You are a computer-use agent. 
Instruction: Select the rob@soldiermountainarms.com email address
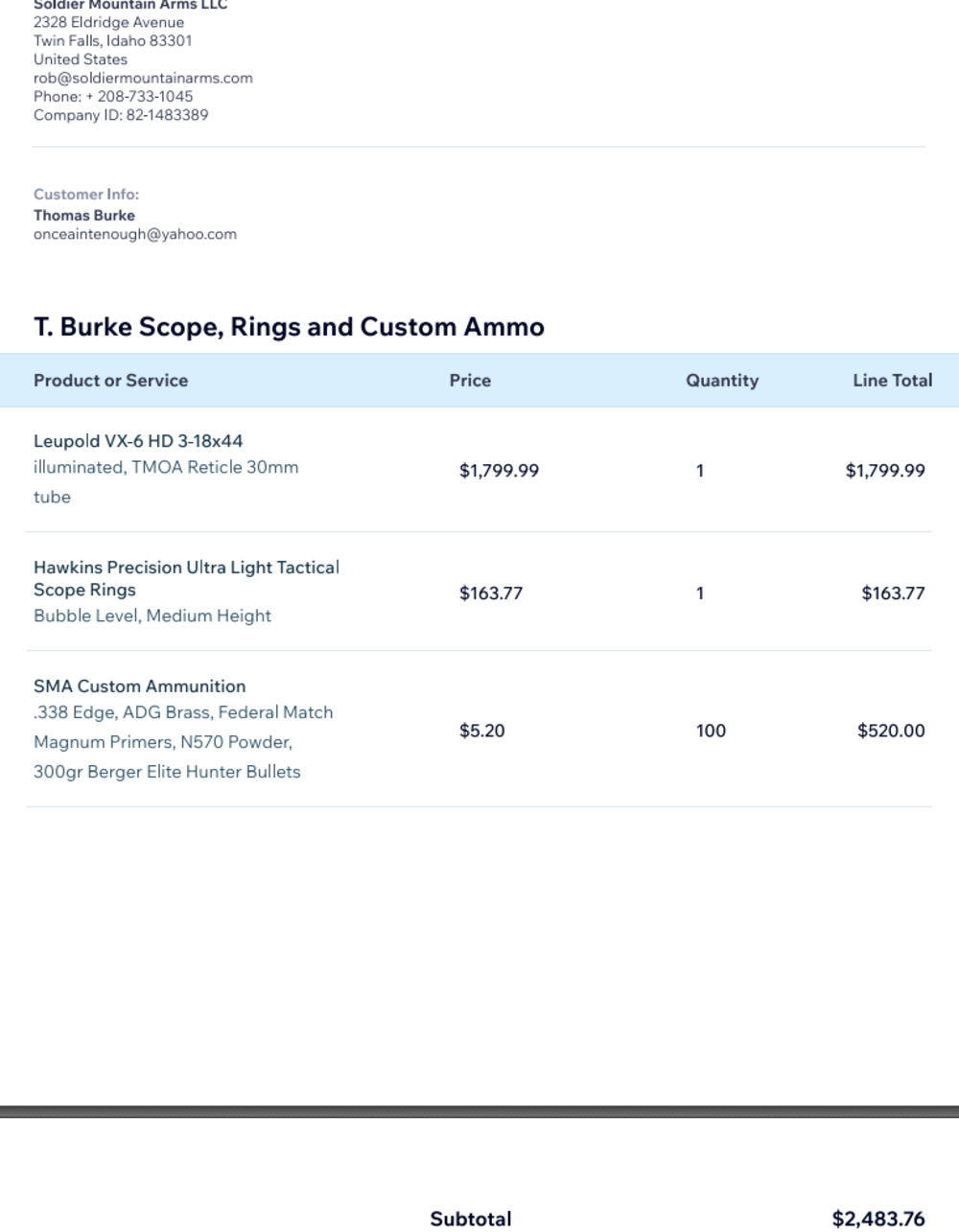[143, 78]
